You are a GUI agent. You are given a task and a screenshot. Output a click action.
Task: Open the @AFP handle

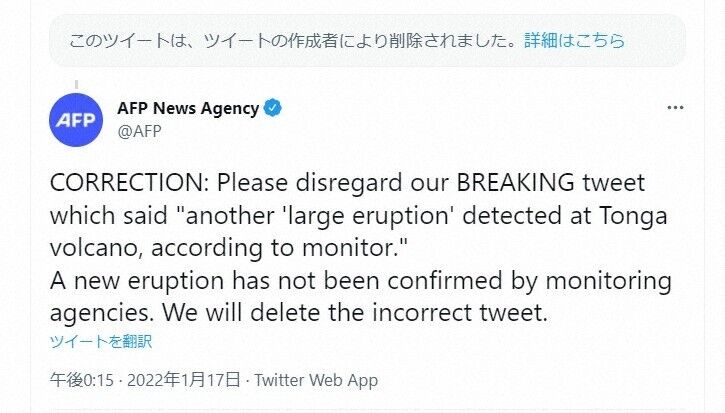139,130
